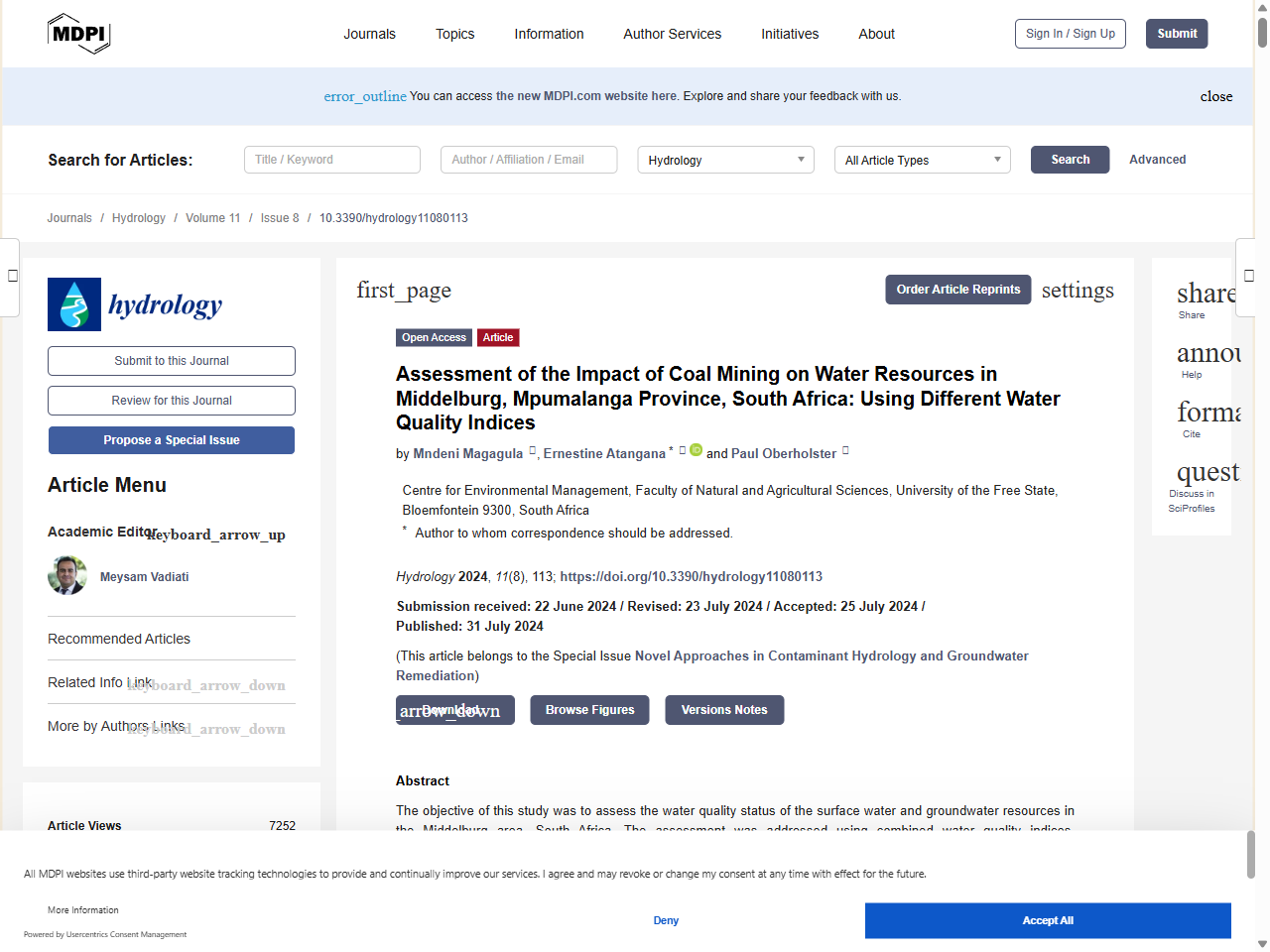This screenshot has height=952, width=1270.
Task: Collapse the Academic Editor section
Action: (x=216, y=535)
